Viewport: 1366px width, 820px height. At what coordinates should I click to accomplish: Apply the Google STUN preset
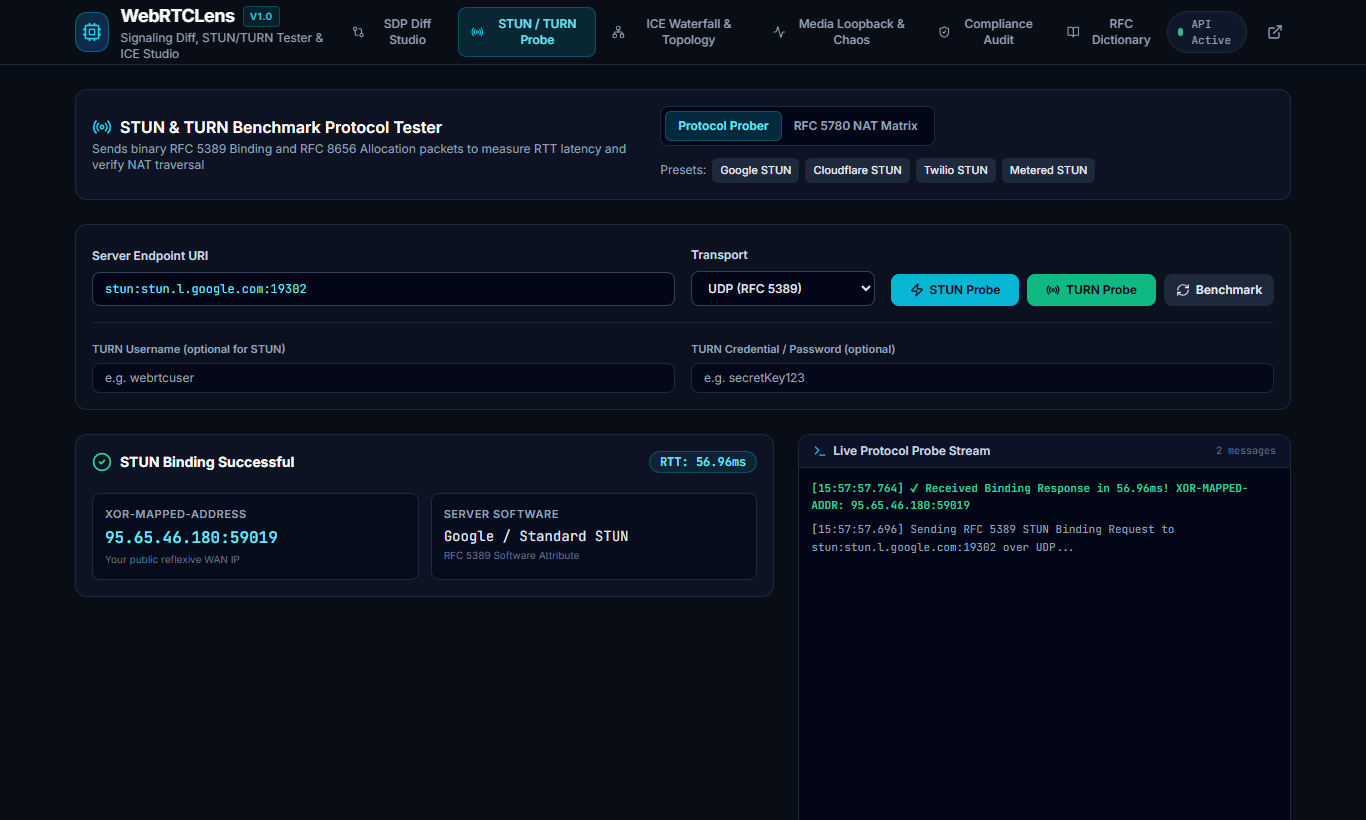756,170
